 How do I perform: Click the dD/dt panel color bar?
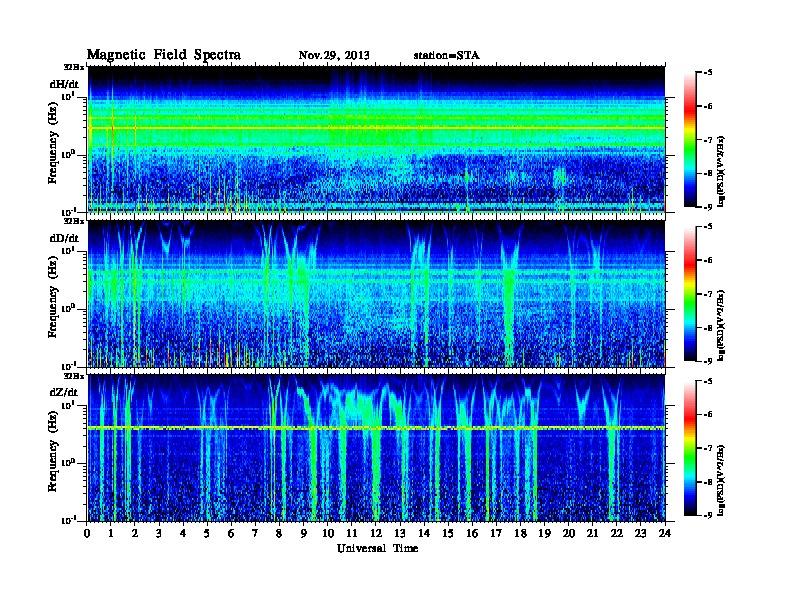690,293
